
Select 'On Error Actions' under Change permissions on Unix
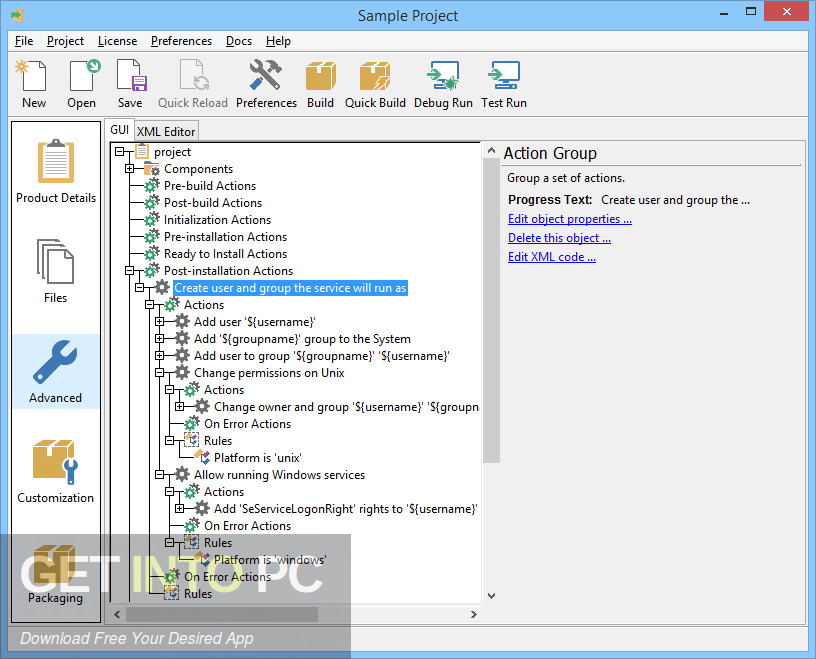(x=247, y=424)
